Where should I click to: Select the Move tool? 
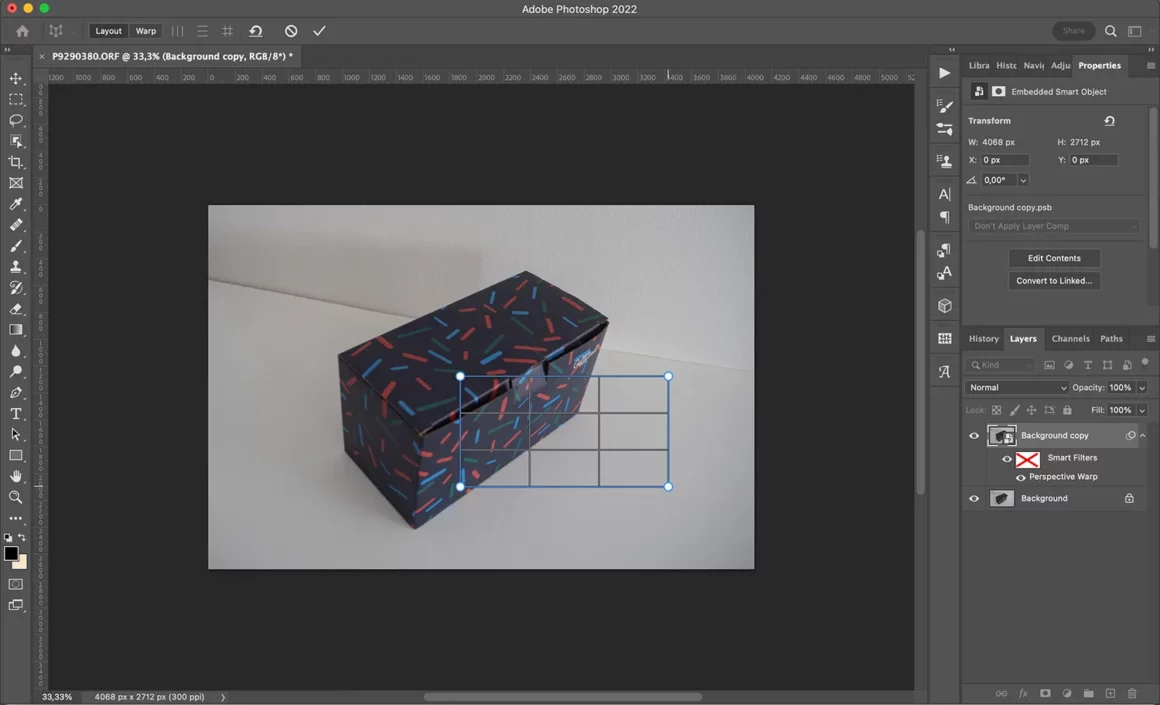(x=16, y=78)
